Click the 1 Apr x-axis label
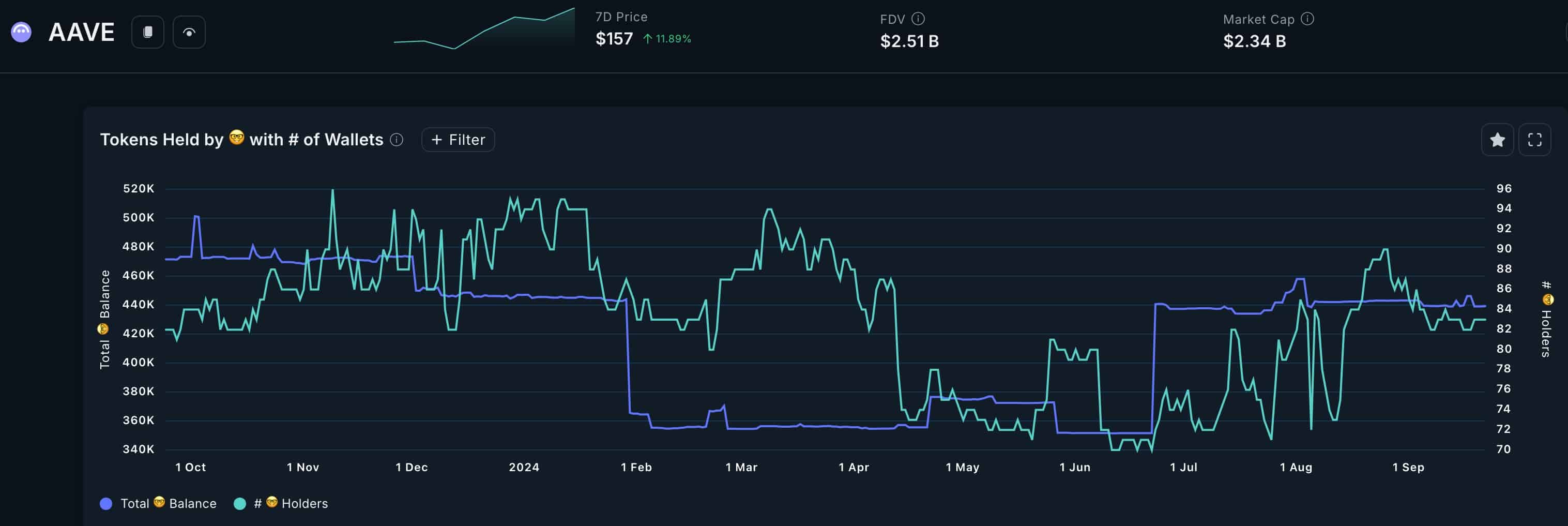This screenshot has width=1568, height=526. pyautogui.click(x=854, y=467)
